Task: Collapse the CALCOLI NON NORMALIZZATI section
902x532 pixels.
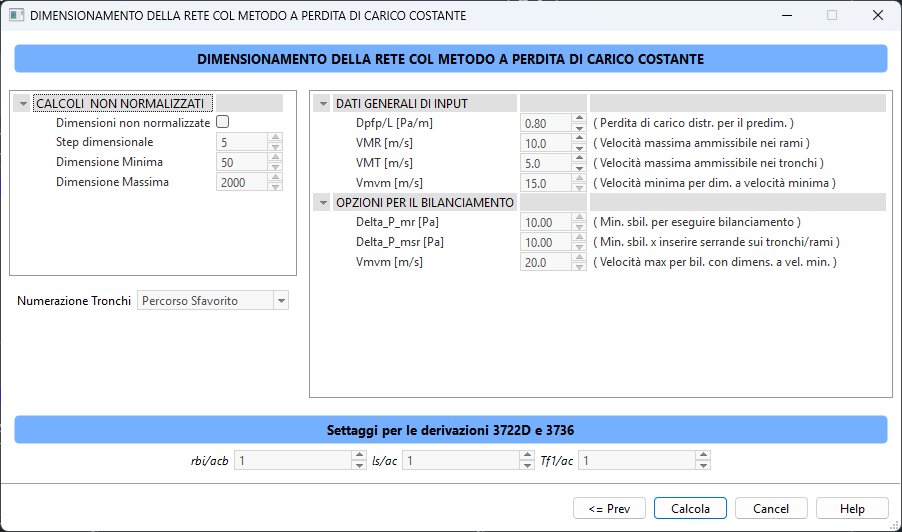Action: (x=23, y=104)
